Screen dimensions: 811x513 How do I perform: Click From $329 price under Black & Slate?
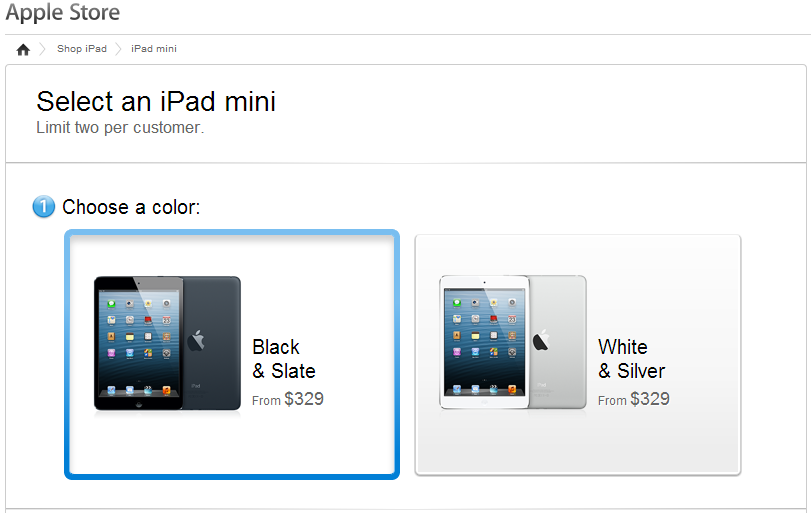(x=288, y=399)
